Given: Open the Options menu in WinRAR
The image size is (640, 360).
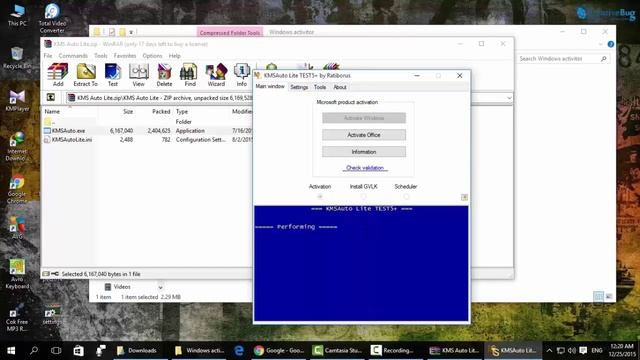Looking at the screenshot, I should pyautogui.click(x=152, y=56).
